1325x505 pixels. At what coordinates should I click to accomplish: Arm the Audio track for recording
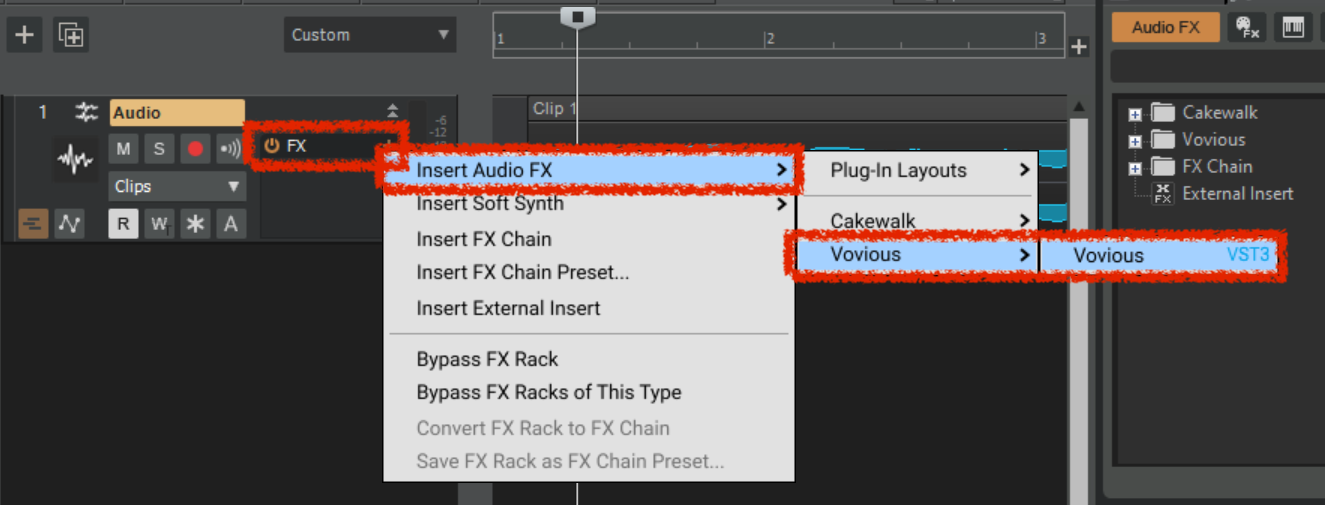[195, 149]
